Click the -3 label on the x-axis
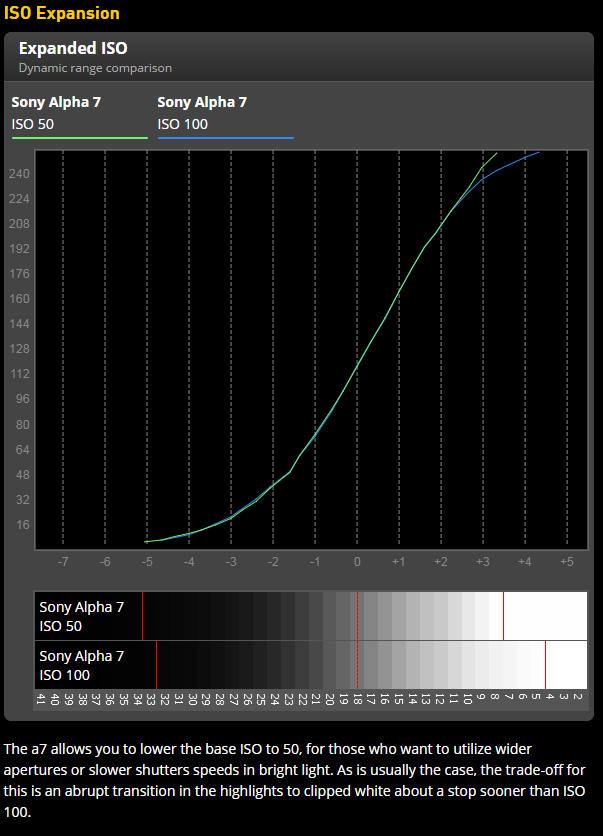The width and height of the screenshot is (603, 836). coord(231,561)
